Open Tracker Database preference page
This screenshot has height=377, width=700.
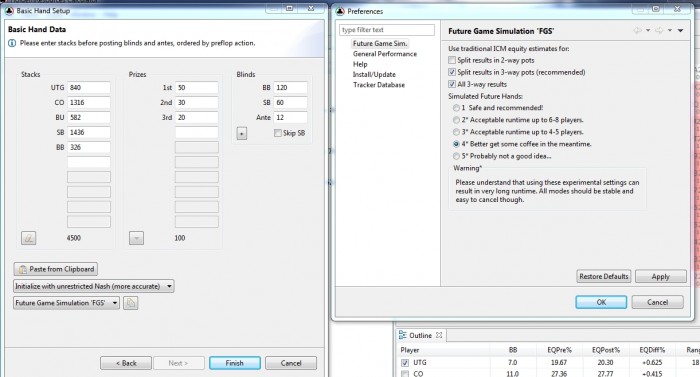(x=379, y=85)
